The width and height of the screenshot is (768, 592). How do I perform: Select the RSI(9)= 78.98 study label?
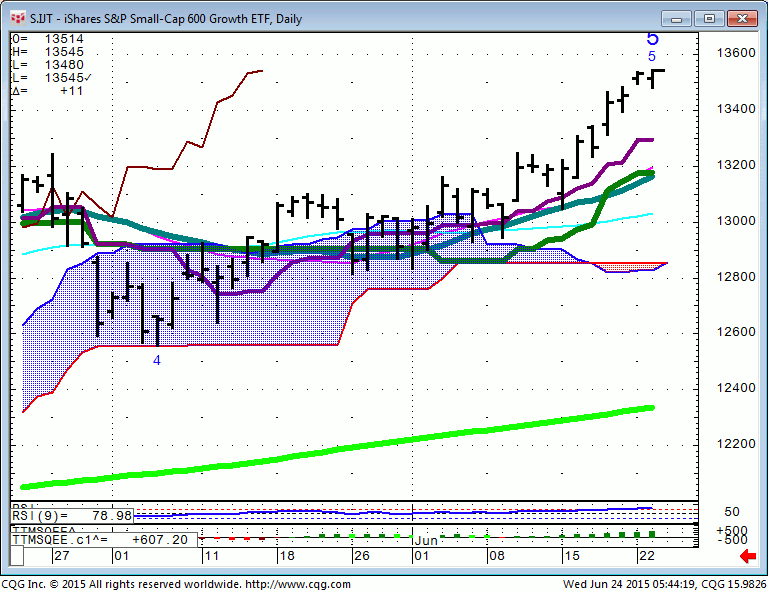72,516
